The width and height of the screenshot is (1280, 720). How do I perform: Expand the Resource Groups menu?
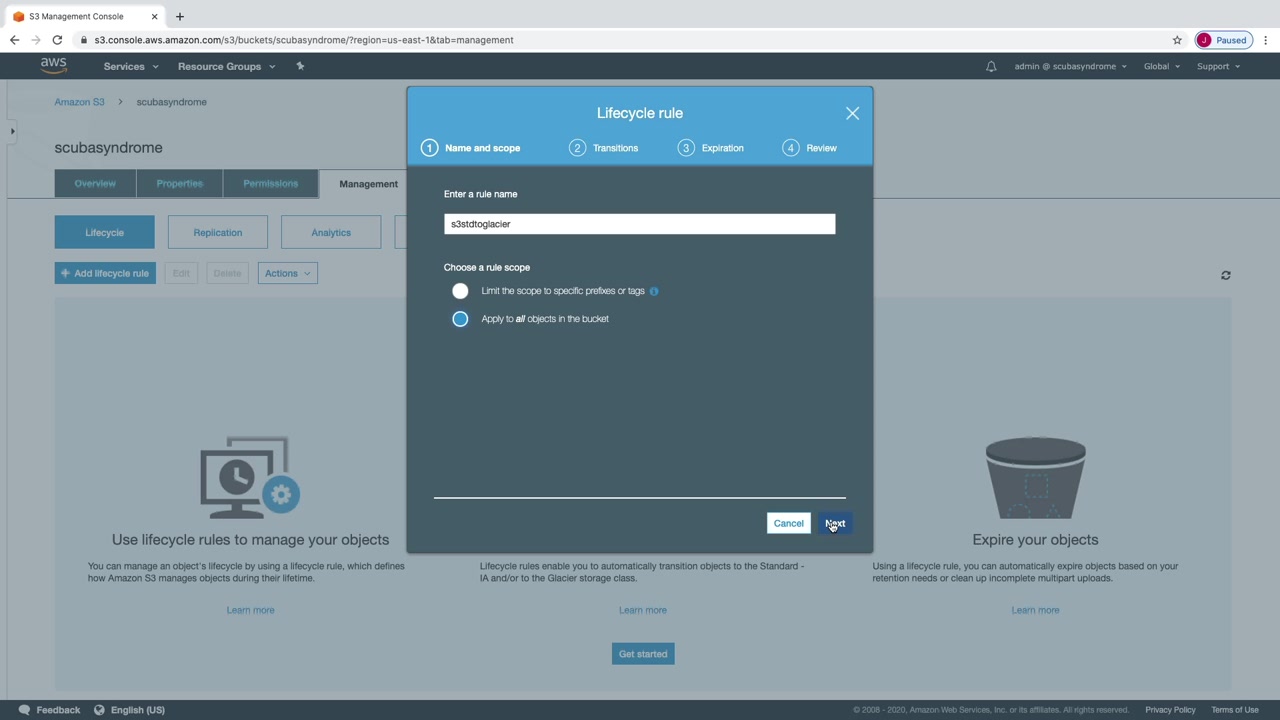pos(226,66)
